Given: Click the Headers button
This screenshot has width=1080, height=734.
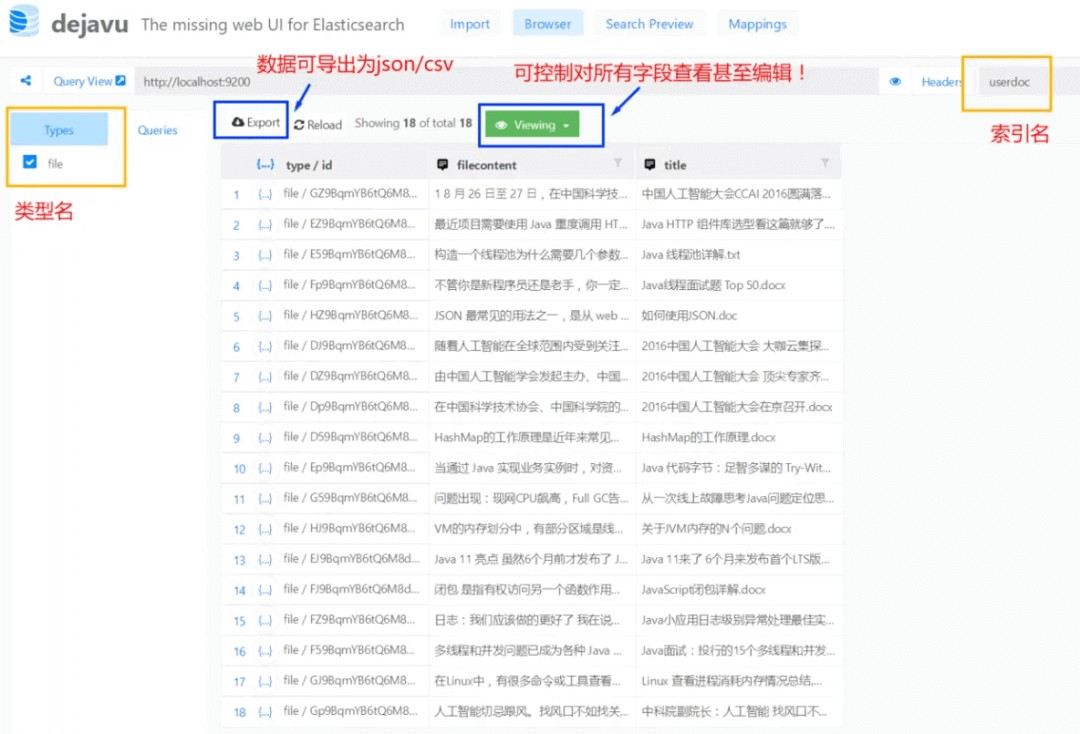Looking at the screenshot, I should 940,82.
